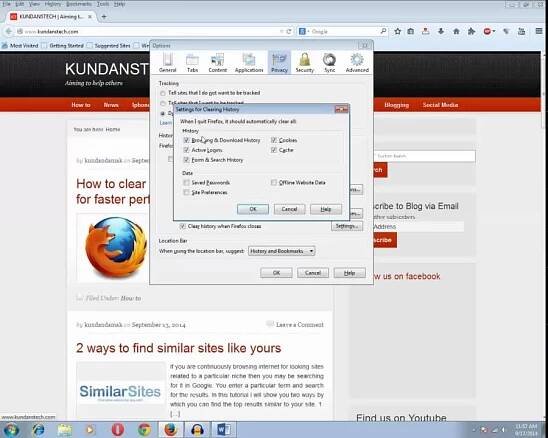Open the Sync options pane icon
Screen dimensions: 548x438
pyautogui.click(x=329, y=63)
